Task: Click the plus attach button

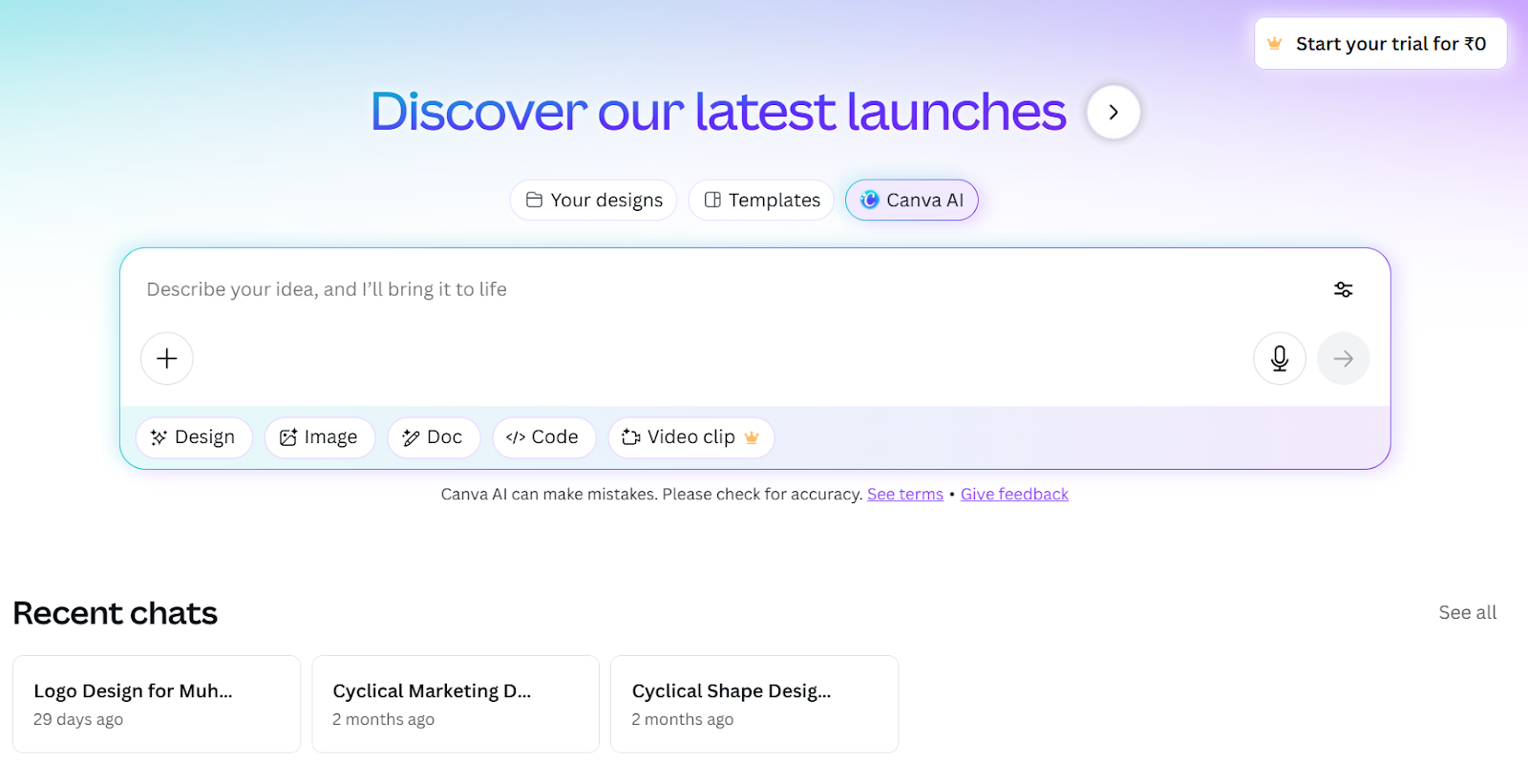Action: (x=167, y=358)
